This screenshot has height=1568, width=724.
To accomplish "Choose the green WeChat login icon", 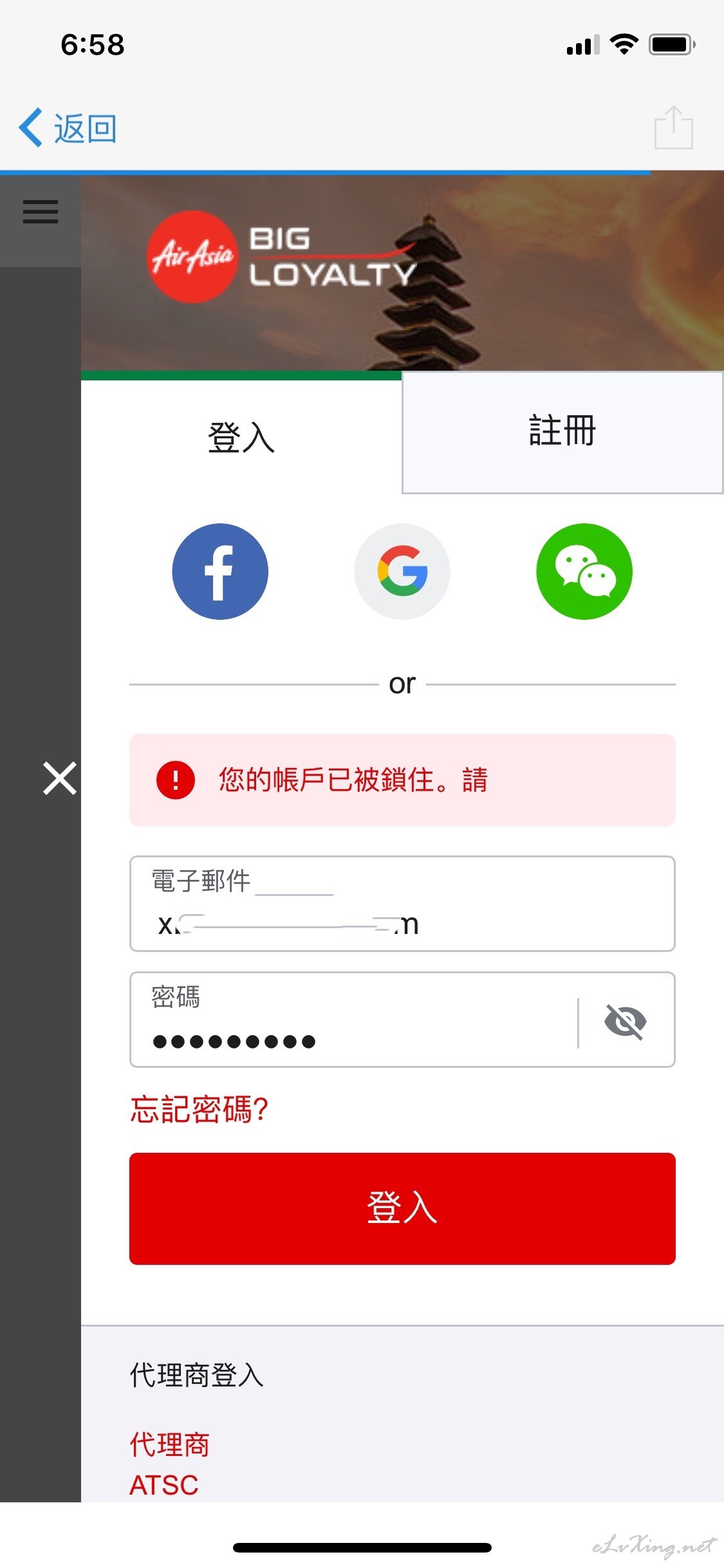I will click(x=584, y=572).
